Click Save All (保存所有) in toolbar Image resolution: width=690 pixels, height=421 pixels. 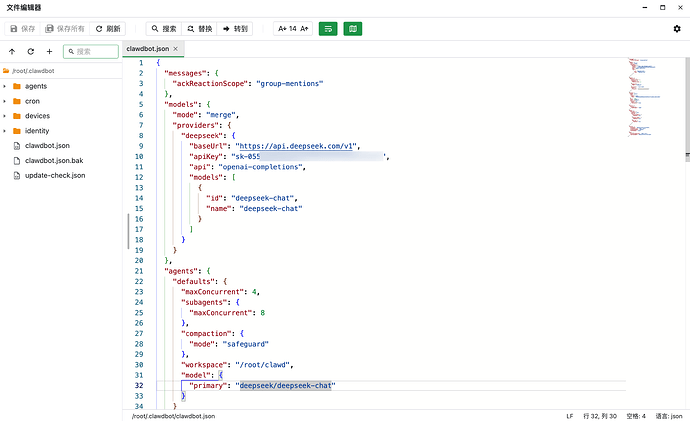point(65,29)
